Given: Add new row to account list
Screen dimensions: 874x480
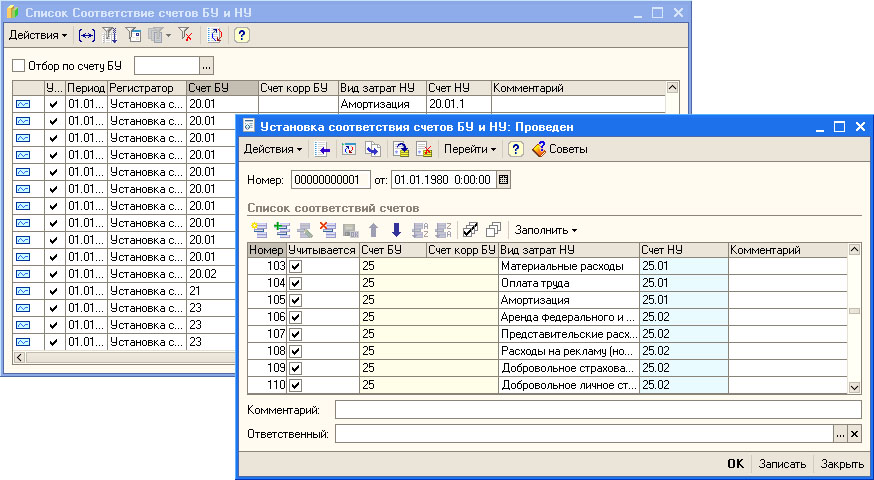Looking at the screenshot, I should (x=259, y=230).
